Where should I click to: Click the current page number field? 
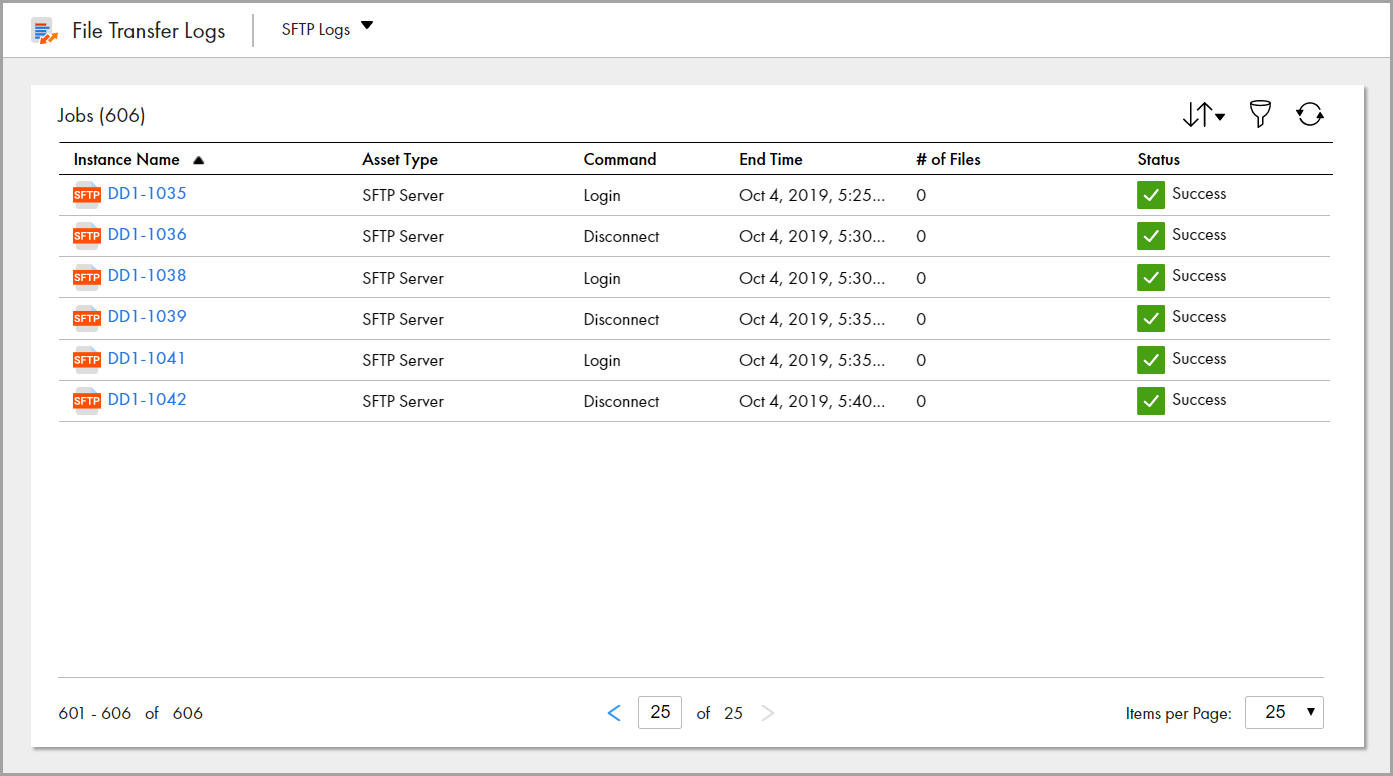click(660, 712)
